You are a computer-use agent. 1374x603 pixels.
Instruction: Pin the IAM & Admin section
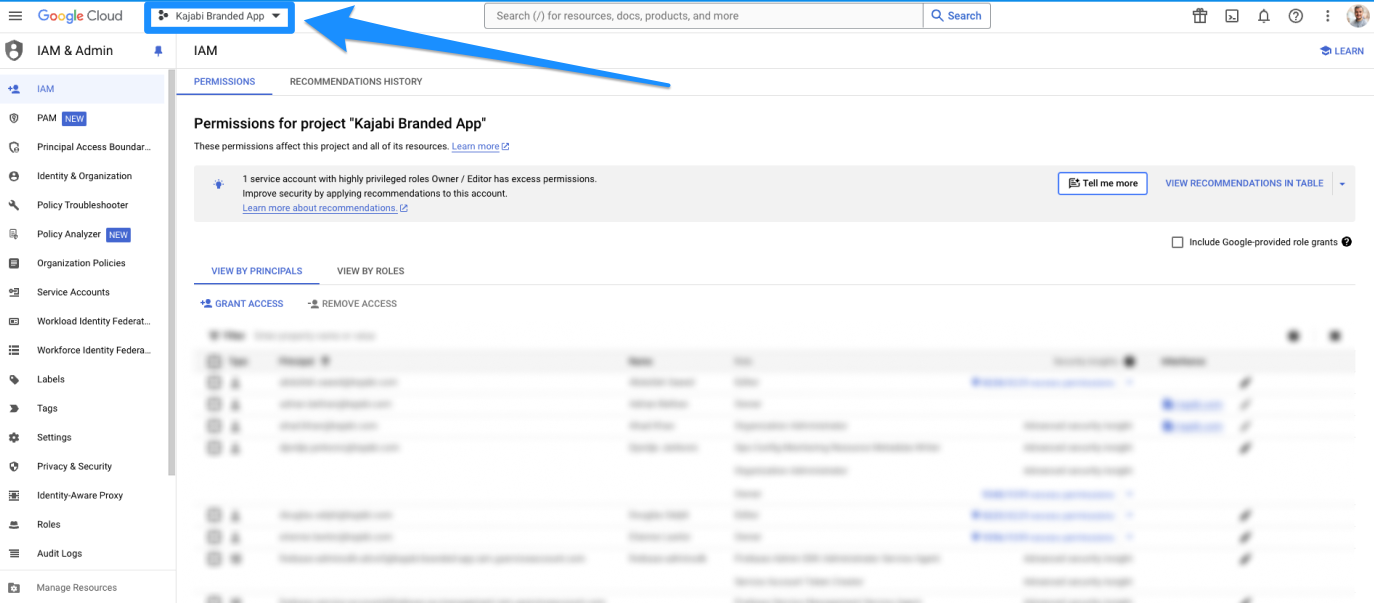tap(157, 50)
